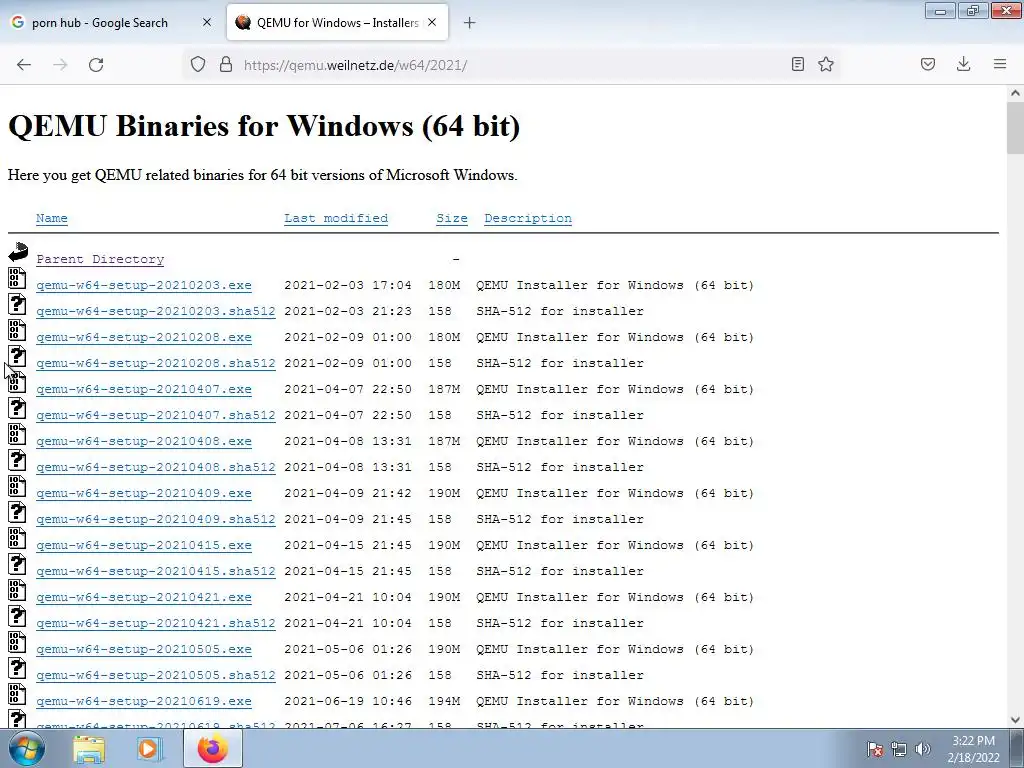Click binary file icon for qemu-w64-setup-20210415.exe
1024x768 pixels.
tap(17, 537)
